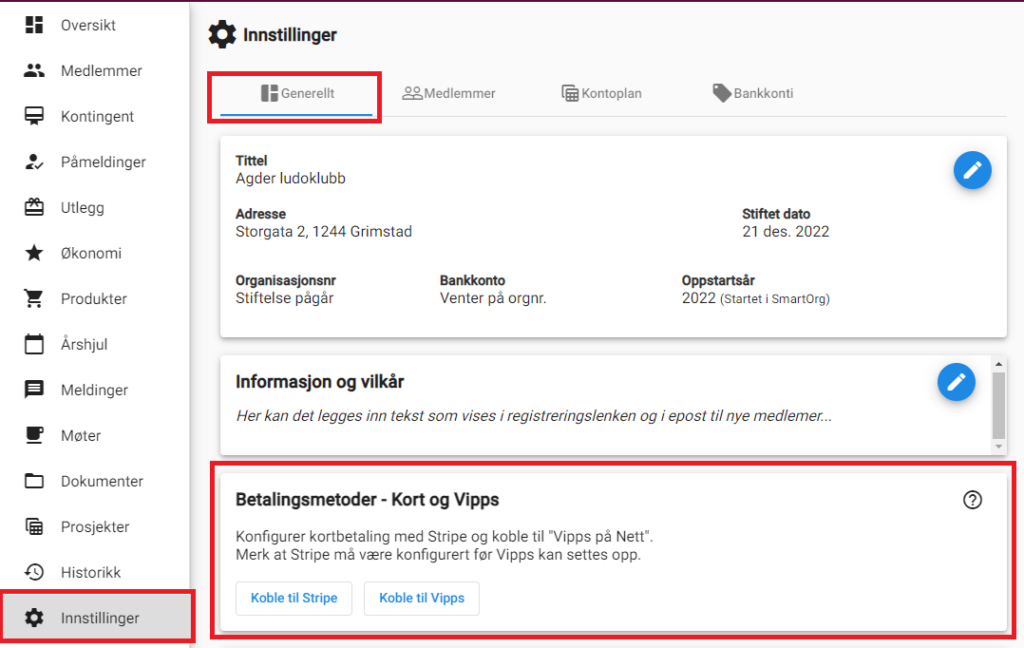
Task: Open Økonomi menu label
Action: (x=91, y=253)
